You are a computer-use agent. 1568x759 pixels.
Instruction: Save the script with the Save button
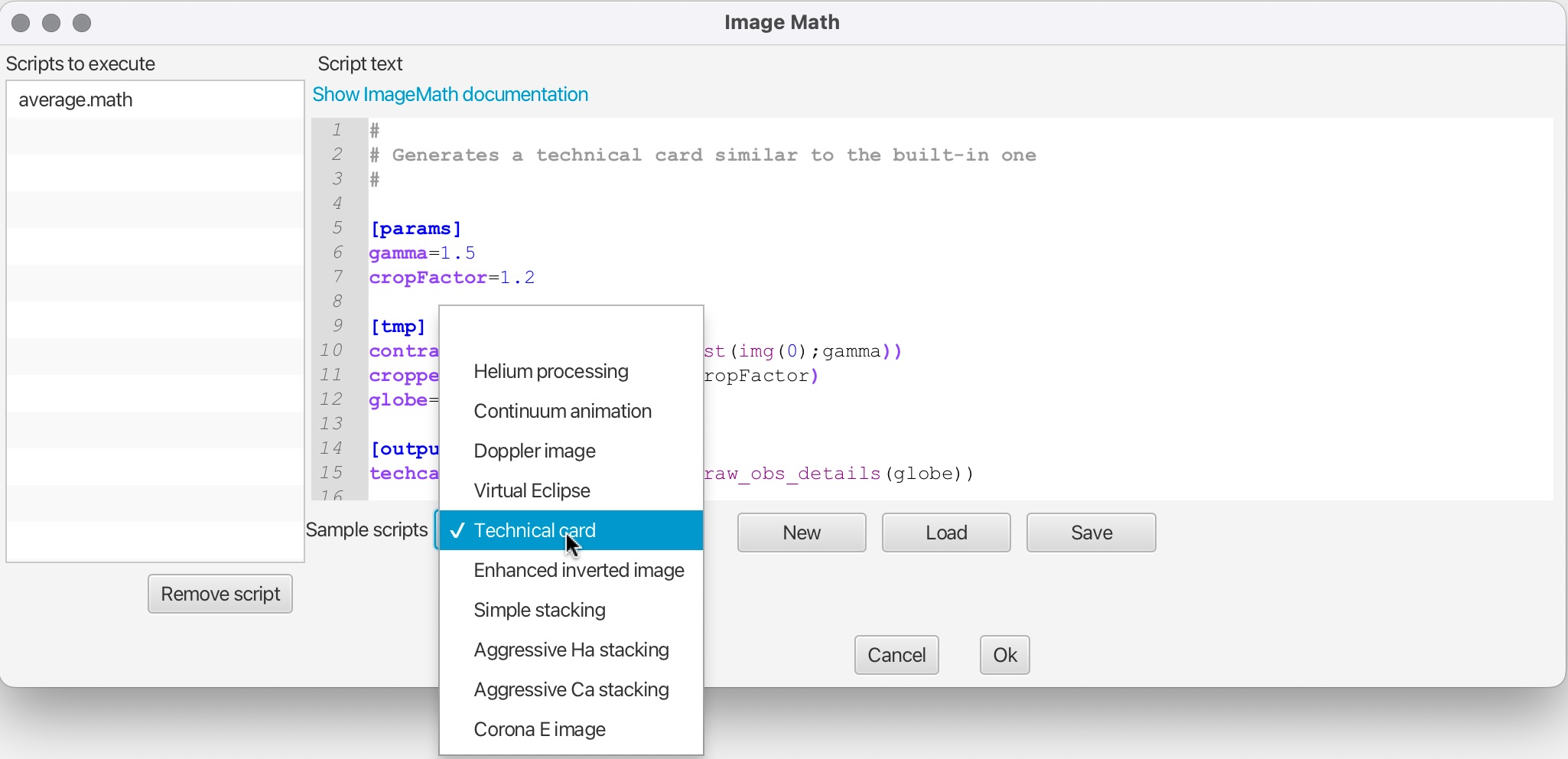[x=1091, y=533]
